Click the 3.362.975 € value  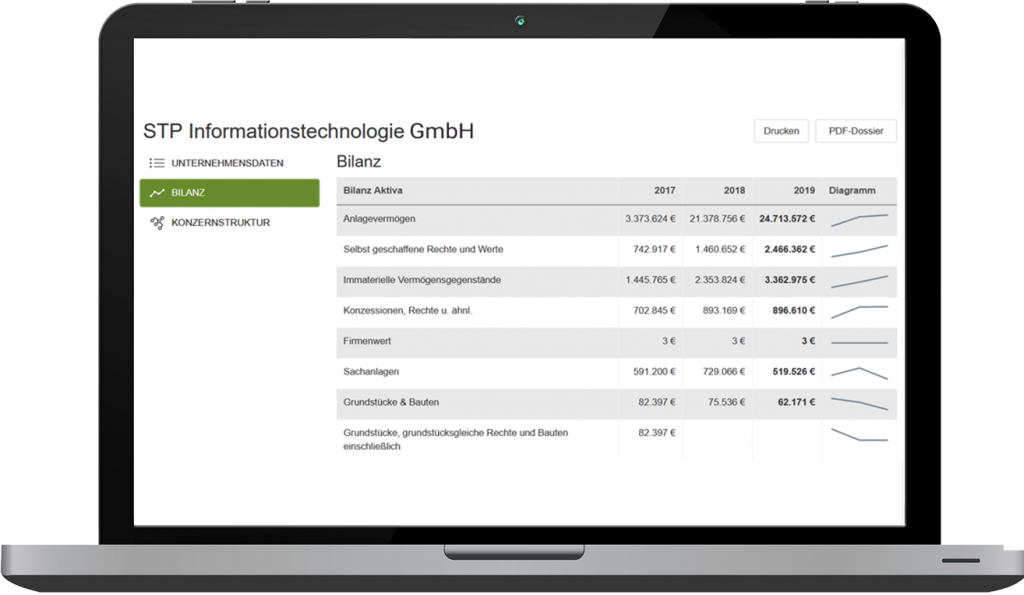tap(790, 280)
